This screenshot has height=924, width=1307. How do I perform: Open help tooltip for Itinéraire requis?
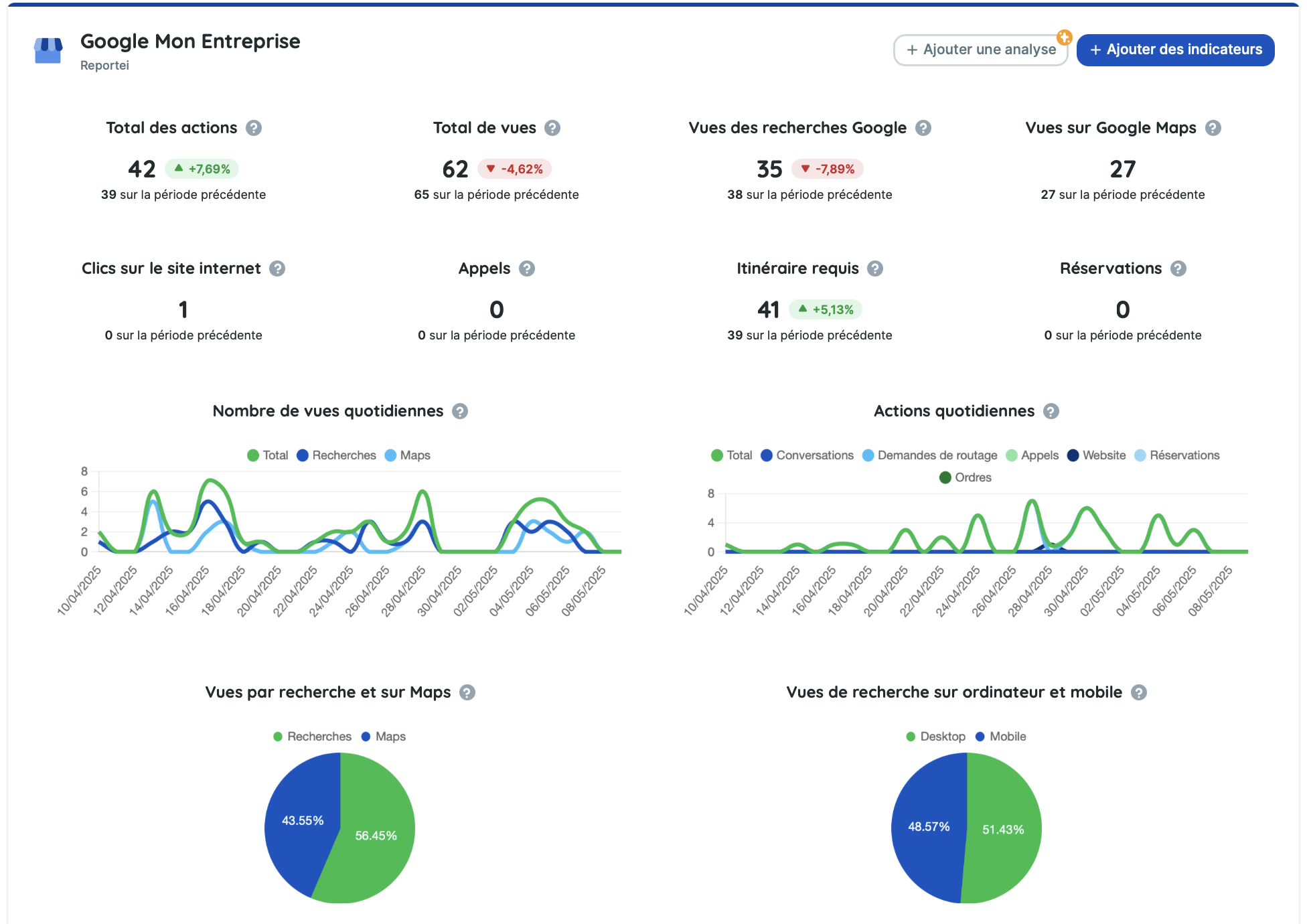(875, 268)
